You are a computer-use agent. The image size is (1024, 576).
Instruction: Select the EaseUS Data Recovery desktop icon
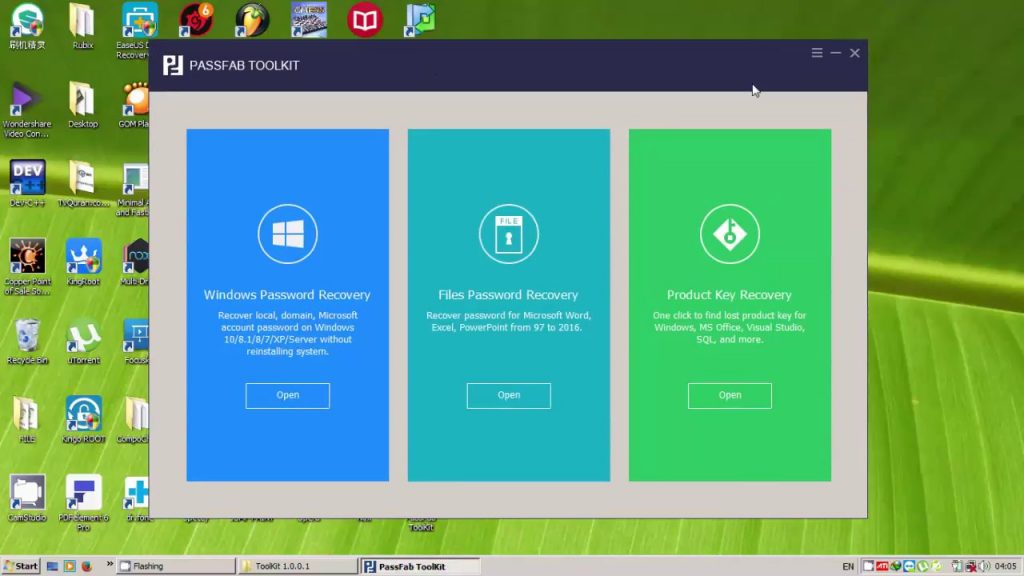coord(135,30)
